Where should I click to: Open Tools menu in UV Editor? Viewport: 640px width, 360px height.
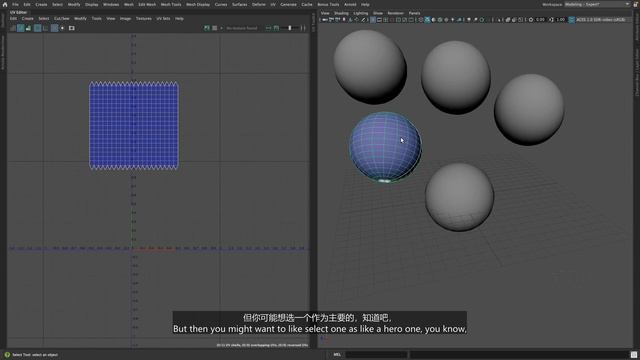pos(96,19)
